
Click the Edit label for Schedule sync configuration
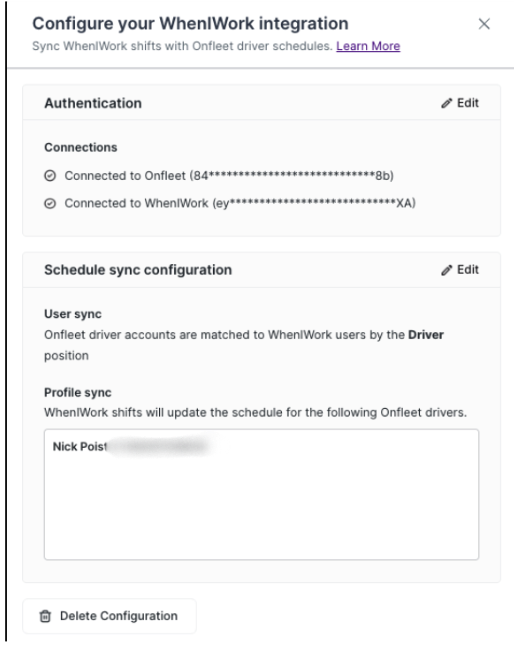pos(468,270)
